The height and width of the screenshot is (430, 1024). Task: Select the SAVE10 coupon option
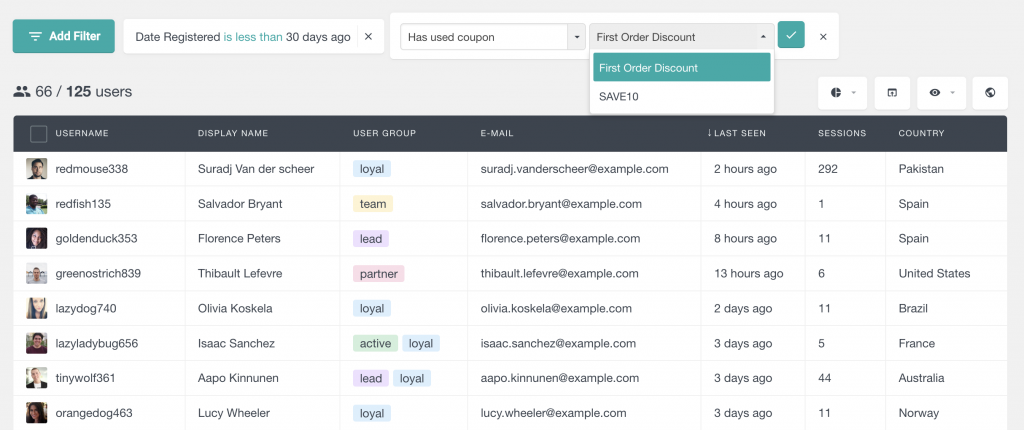pos(619,97)
